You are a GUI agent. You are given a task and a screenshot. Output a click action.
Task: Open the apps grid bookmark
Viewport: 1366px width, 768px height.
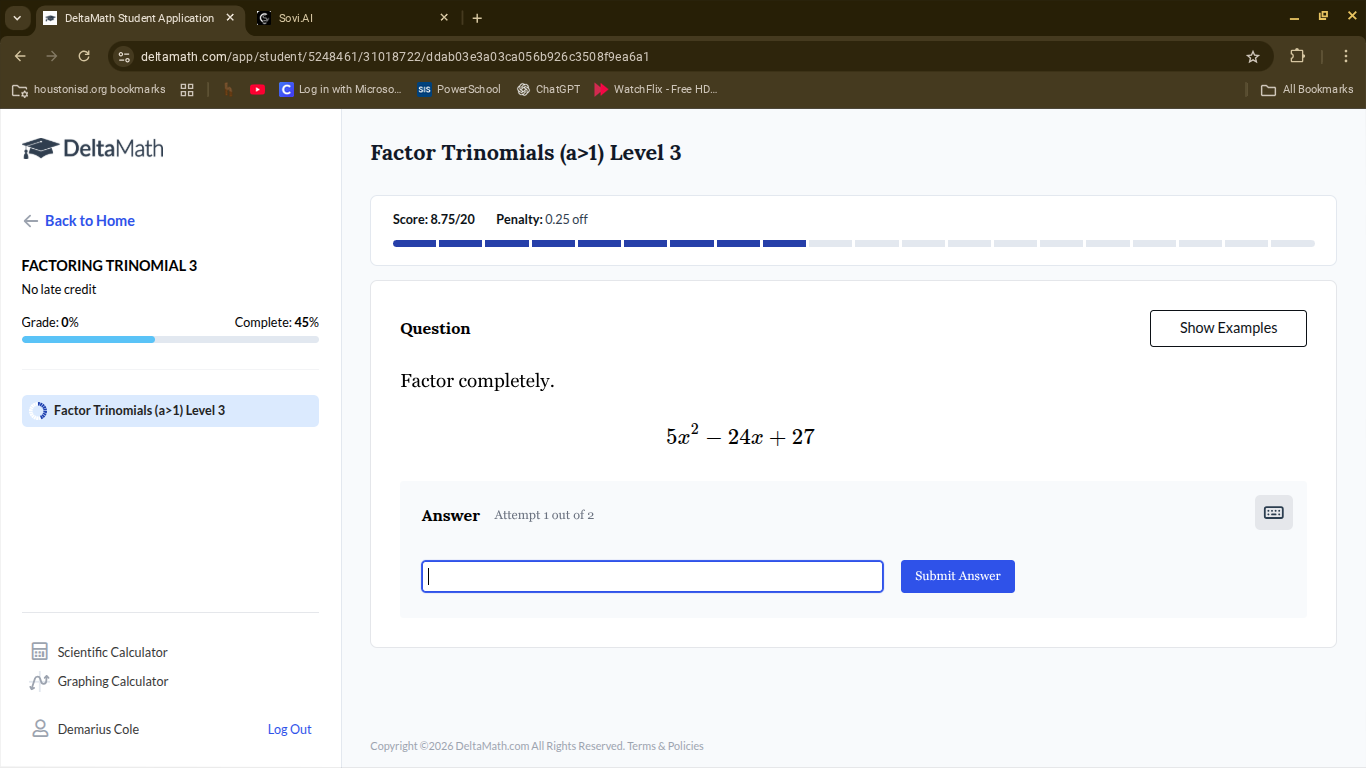click(x=187, y=89)
